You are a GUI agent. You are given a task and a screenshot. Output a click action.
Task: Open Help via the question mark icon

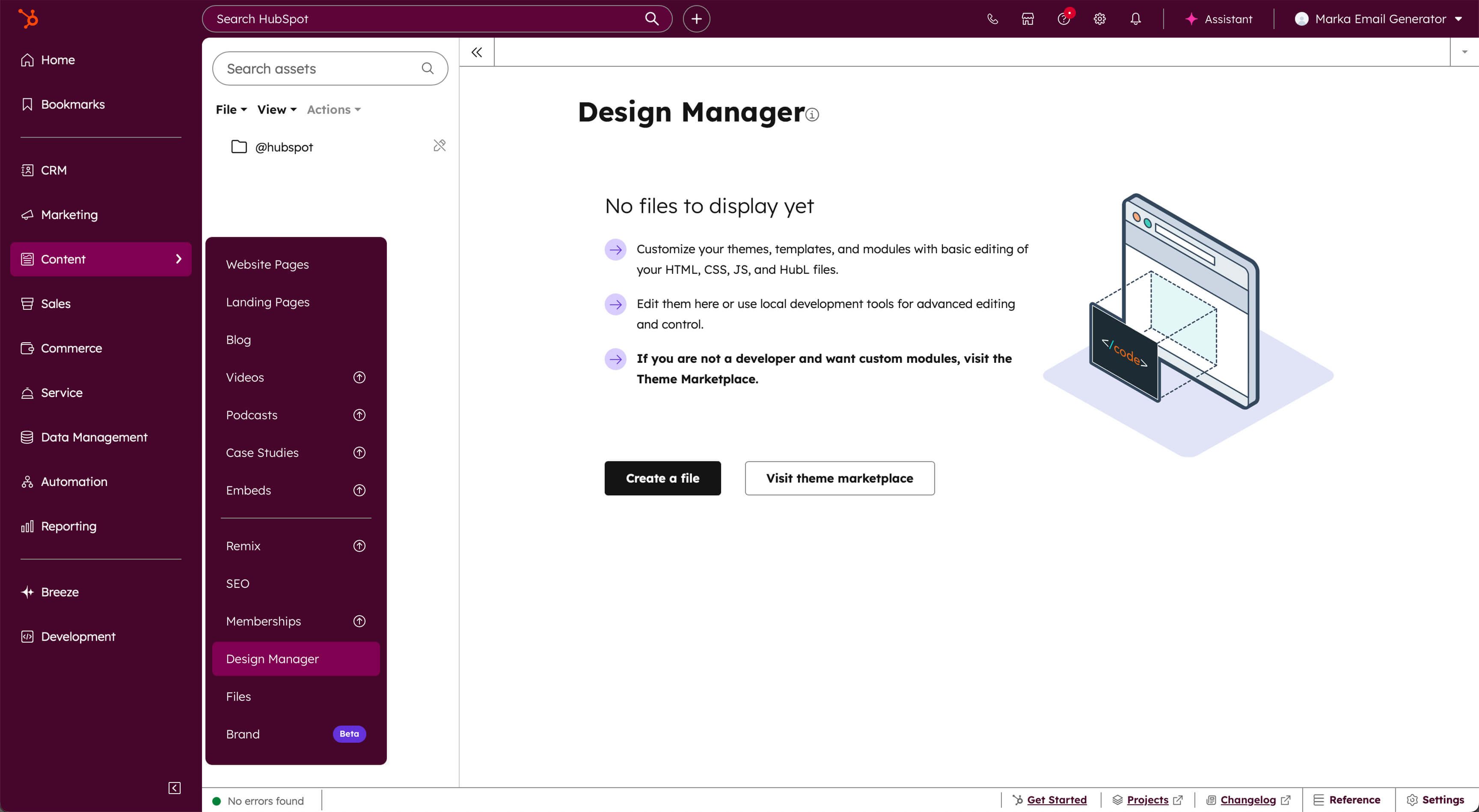click(1063, 18)
